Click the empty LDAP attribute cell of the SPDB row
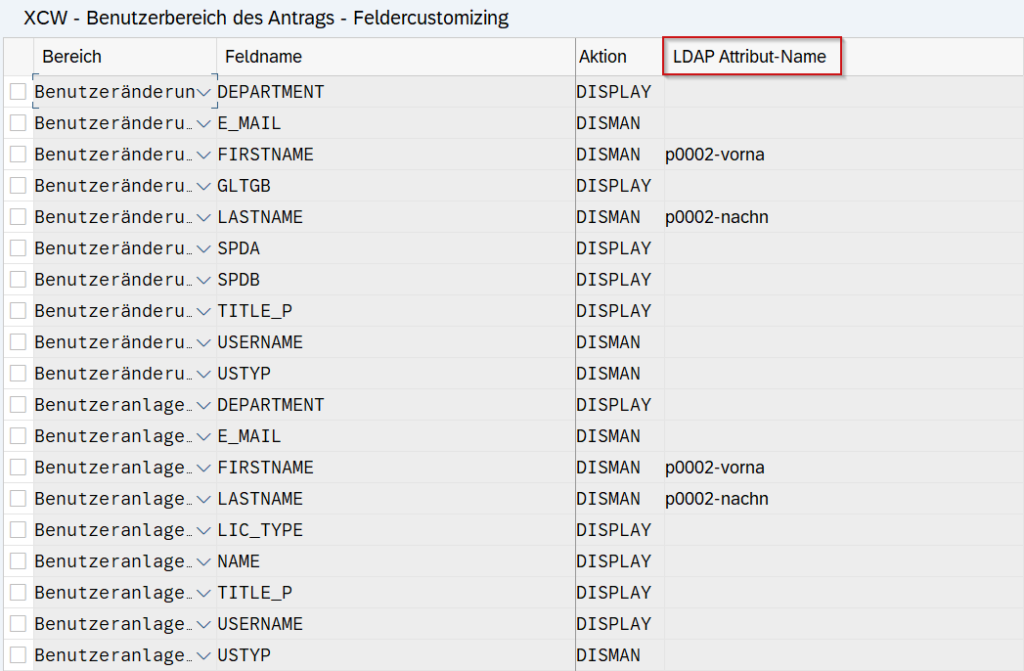Screen dimensions: 1024x671 (842, 280)
